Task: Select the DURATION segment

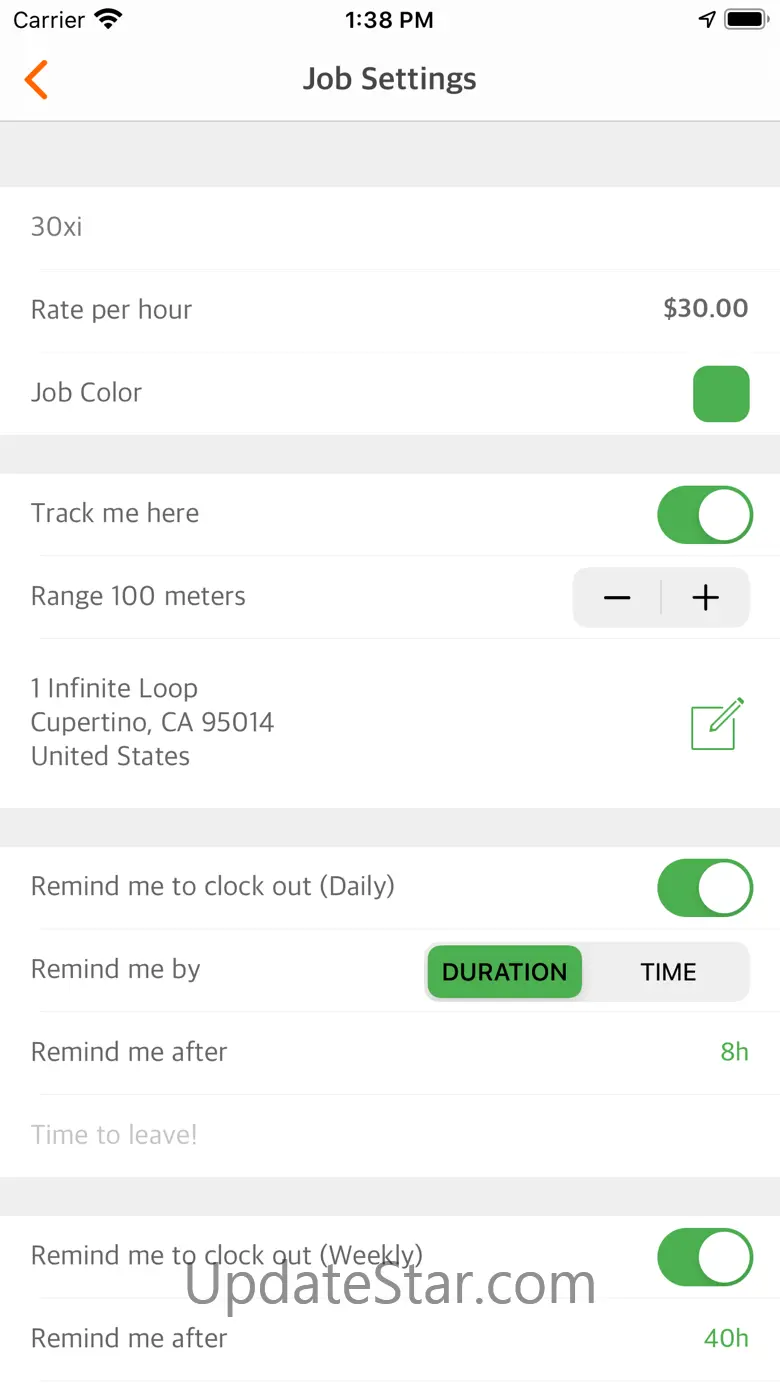Action: [x=504, y=972]
